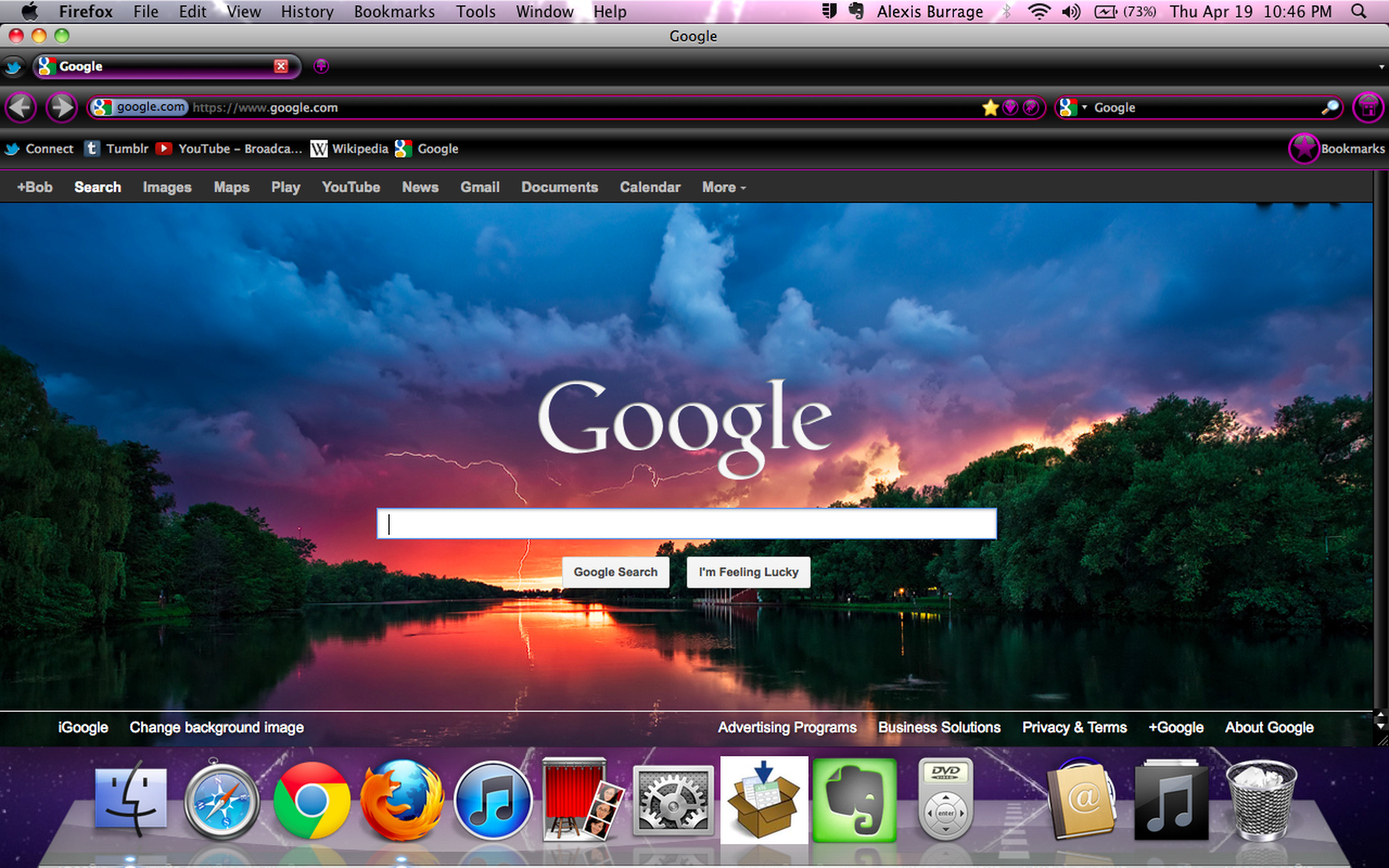Click the battery status indicator
The width and height of the screenshot is (1389, 868).
(x=1125, y=12)
